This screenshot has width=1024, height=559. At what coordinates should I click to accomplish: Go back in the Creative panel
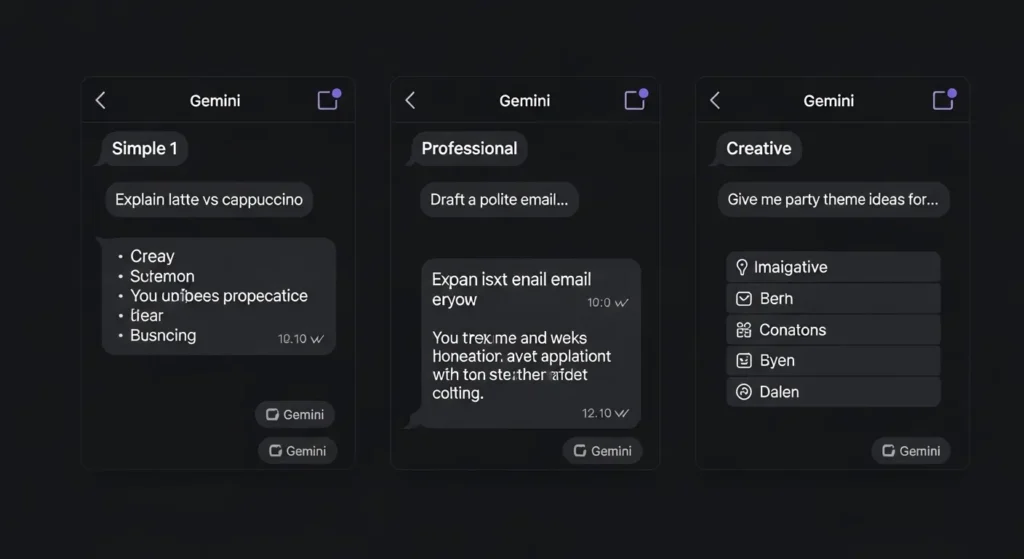(x=715, y=101)
